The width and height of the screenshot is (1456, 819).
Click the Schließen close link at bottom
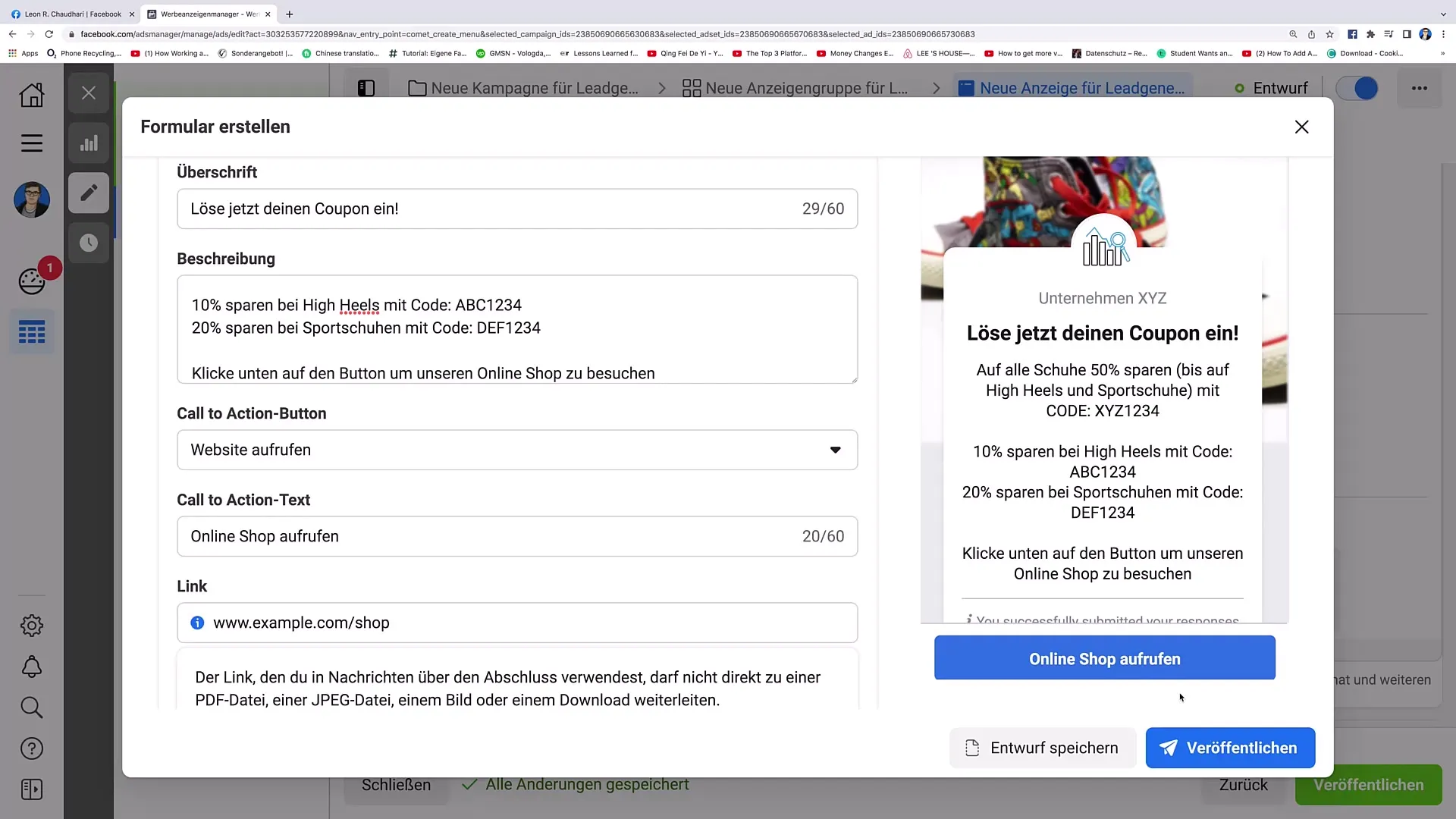396,784
